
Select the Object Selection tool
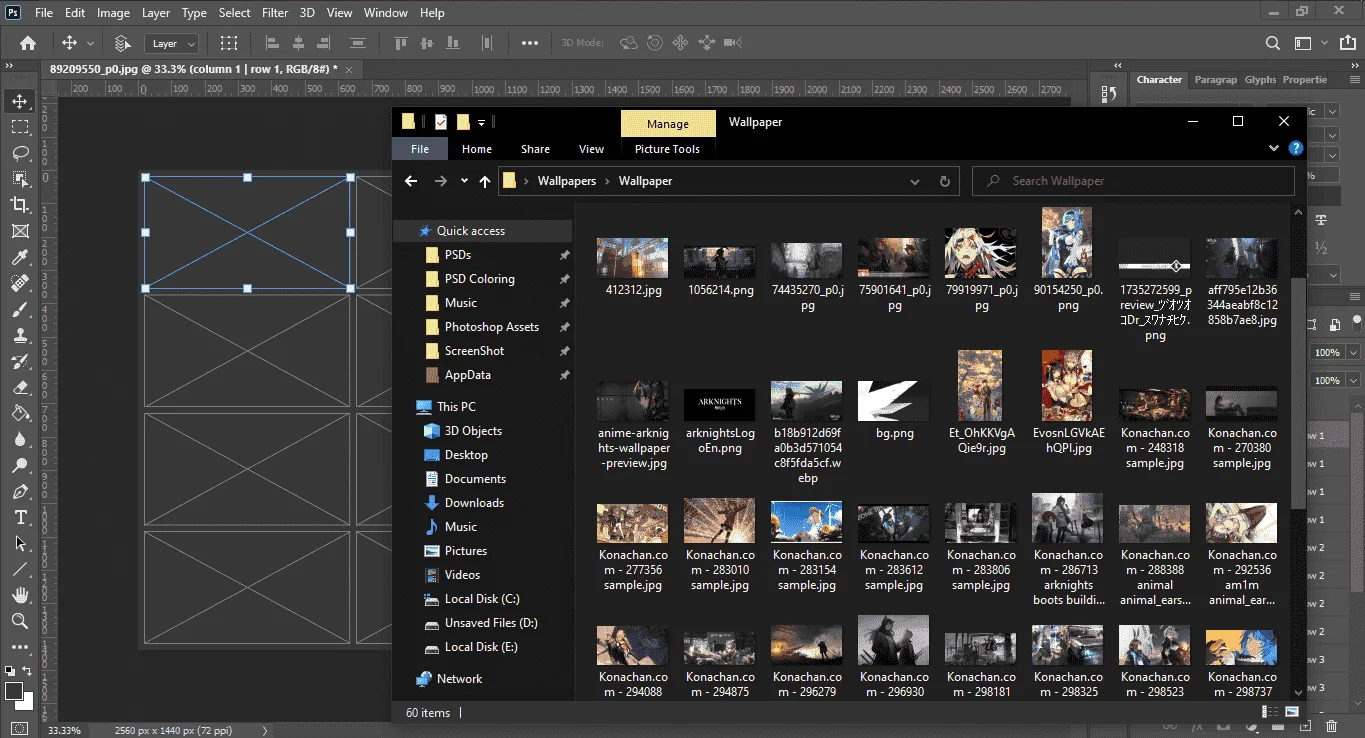click(19, 179)
